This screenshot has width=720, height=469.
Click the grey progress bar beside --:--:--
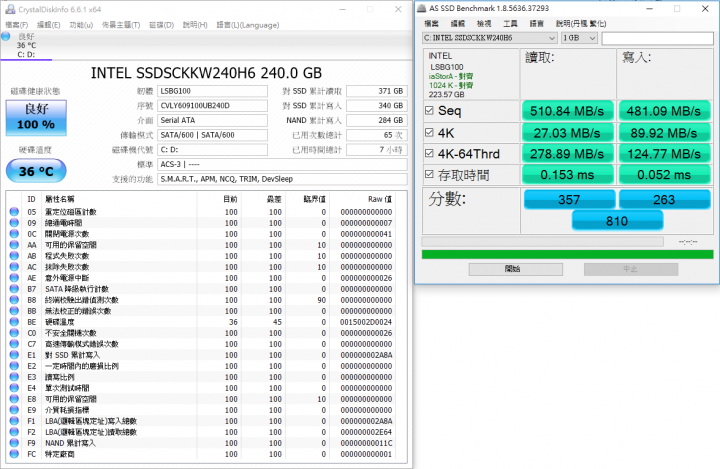click(543, 241)
